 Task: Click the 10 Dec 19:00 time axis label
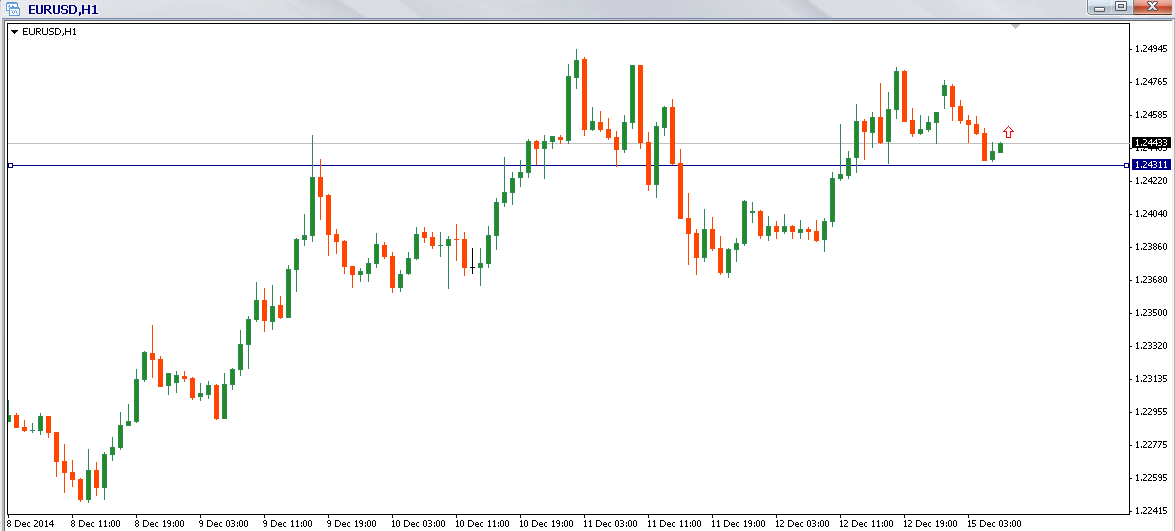point(546,524)
